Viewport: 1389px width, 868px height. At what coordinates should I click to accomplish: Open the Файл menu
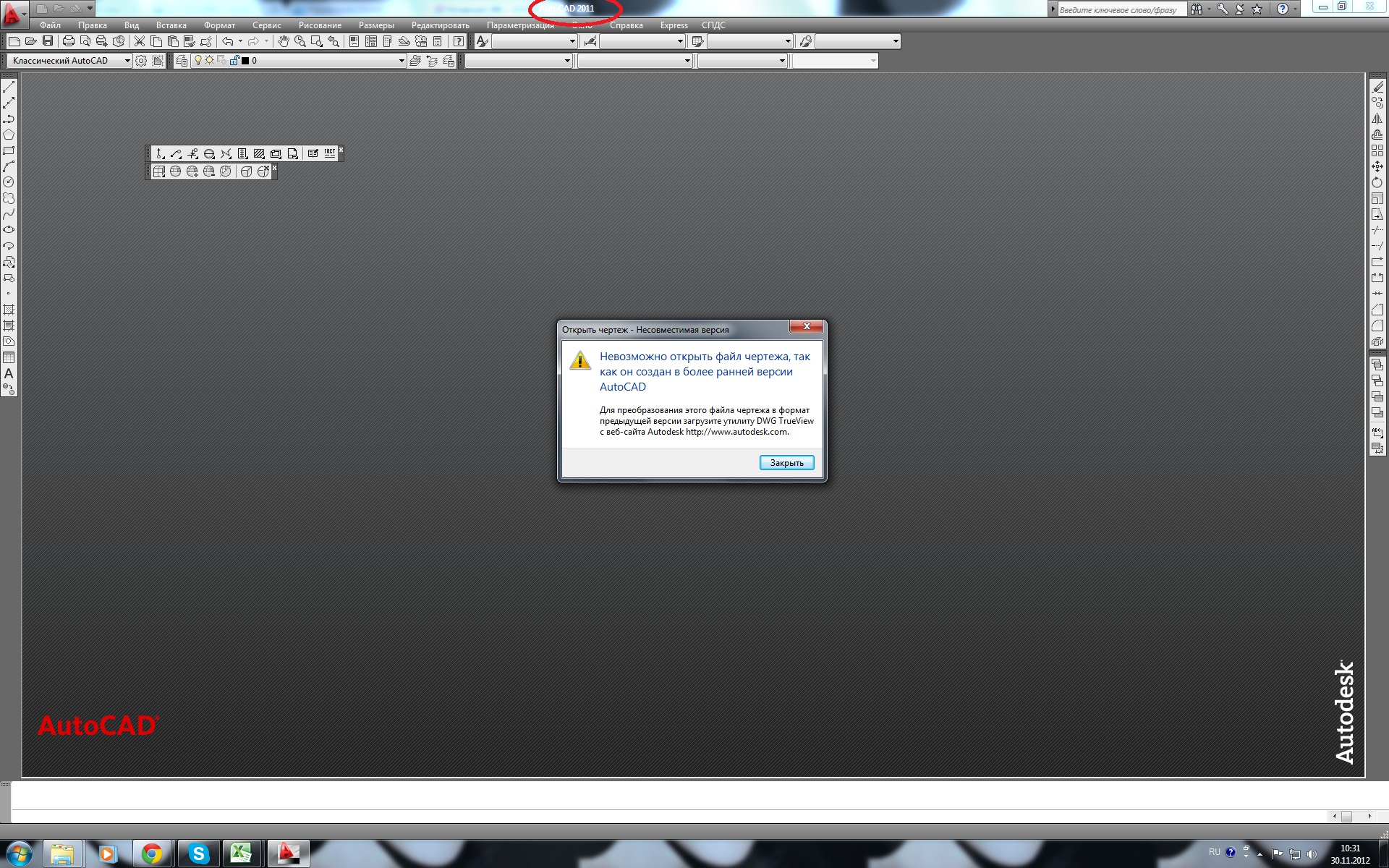[x=51, y=25]
